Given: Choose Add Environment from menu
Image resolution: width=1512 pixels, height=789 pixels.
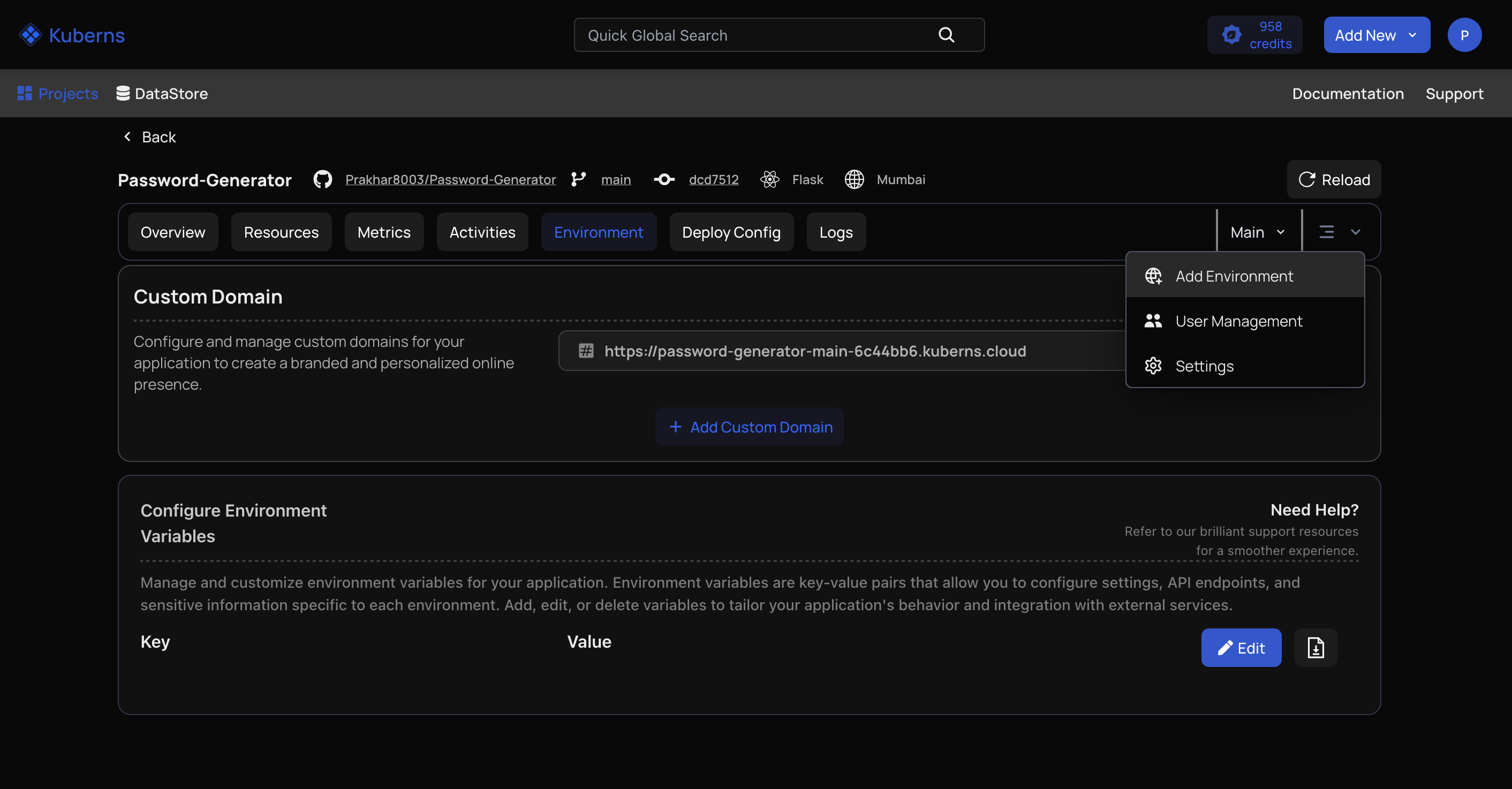Looking at the screenshot, I should tap(1245, 276).
